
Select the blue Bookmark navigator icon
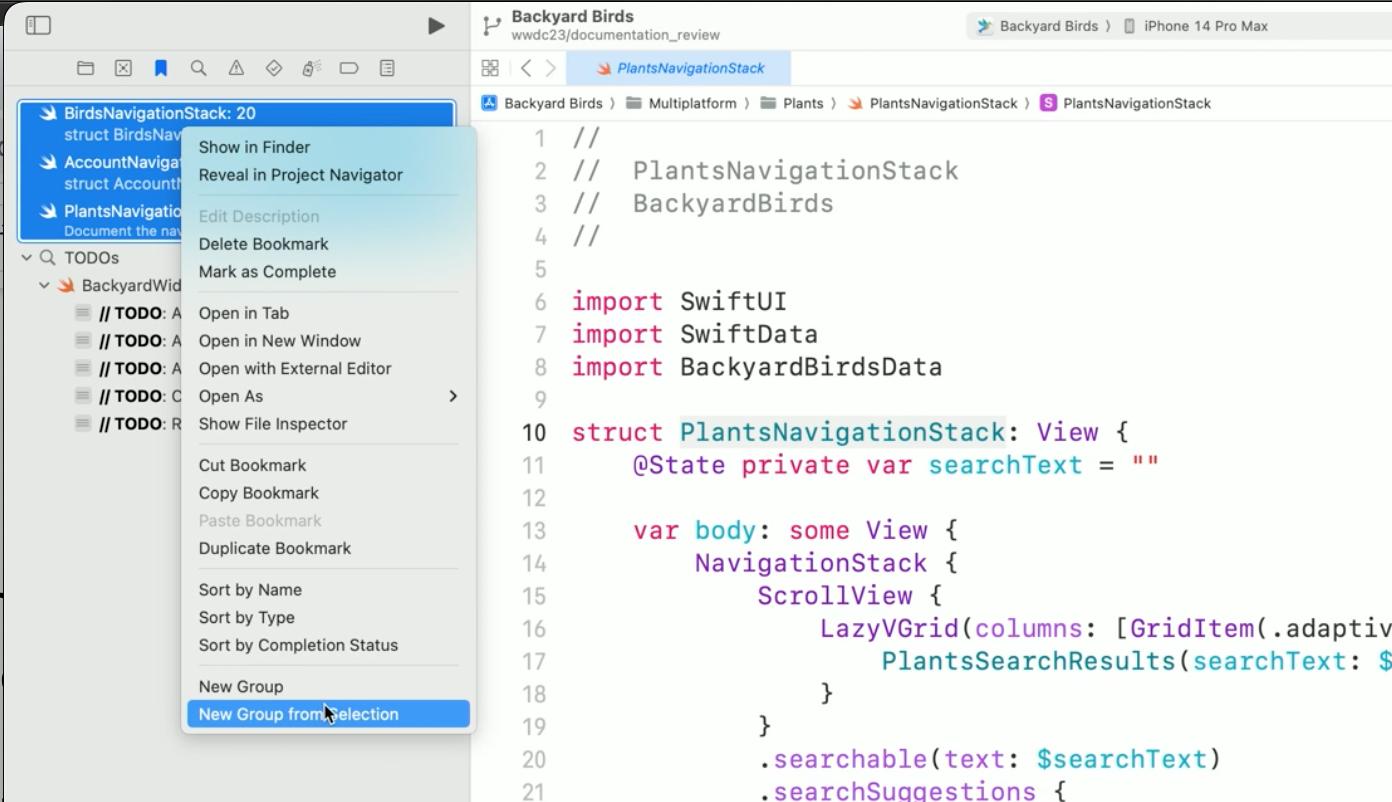[161, 68]
